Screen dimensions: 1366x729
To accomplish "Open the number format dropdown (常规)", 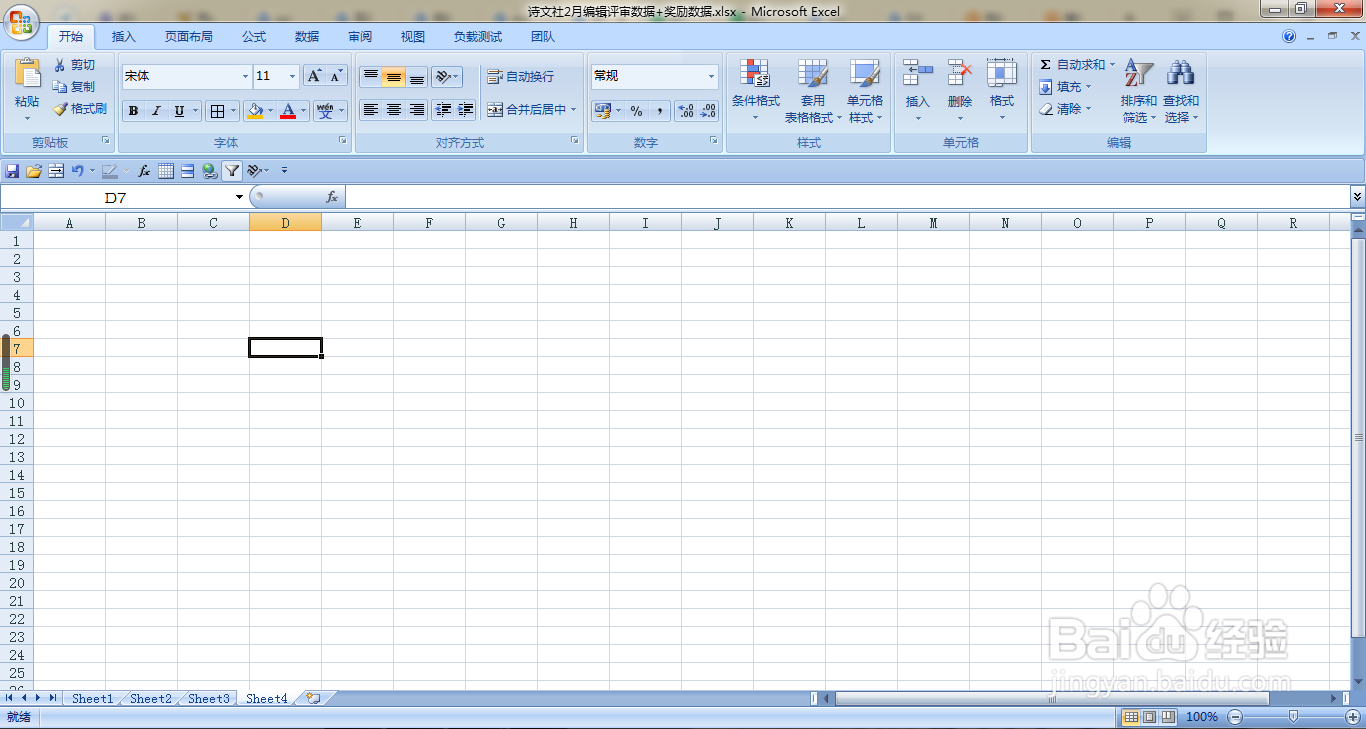I will tap(712, 76).
